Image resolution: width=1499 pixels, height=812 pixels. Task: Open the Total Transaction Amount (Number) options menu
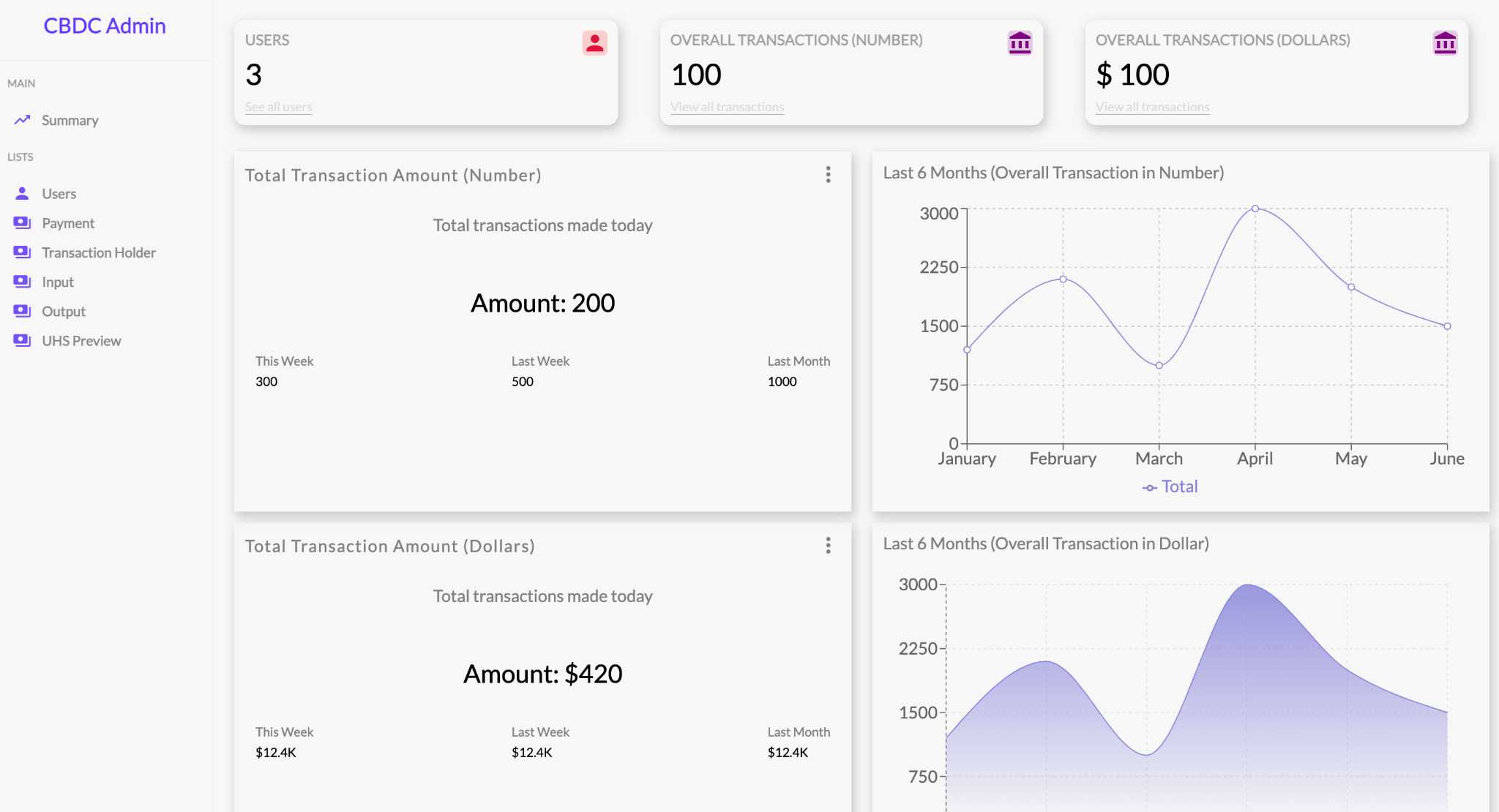828,176
